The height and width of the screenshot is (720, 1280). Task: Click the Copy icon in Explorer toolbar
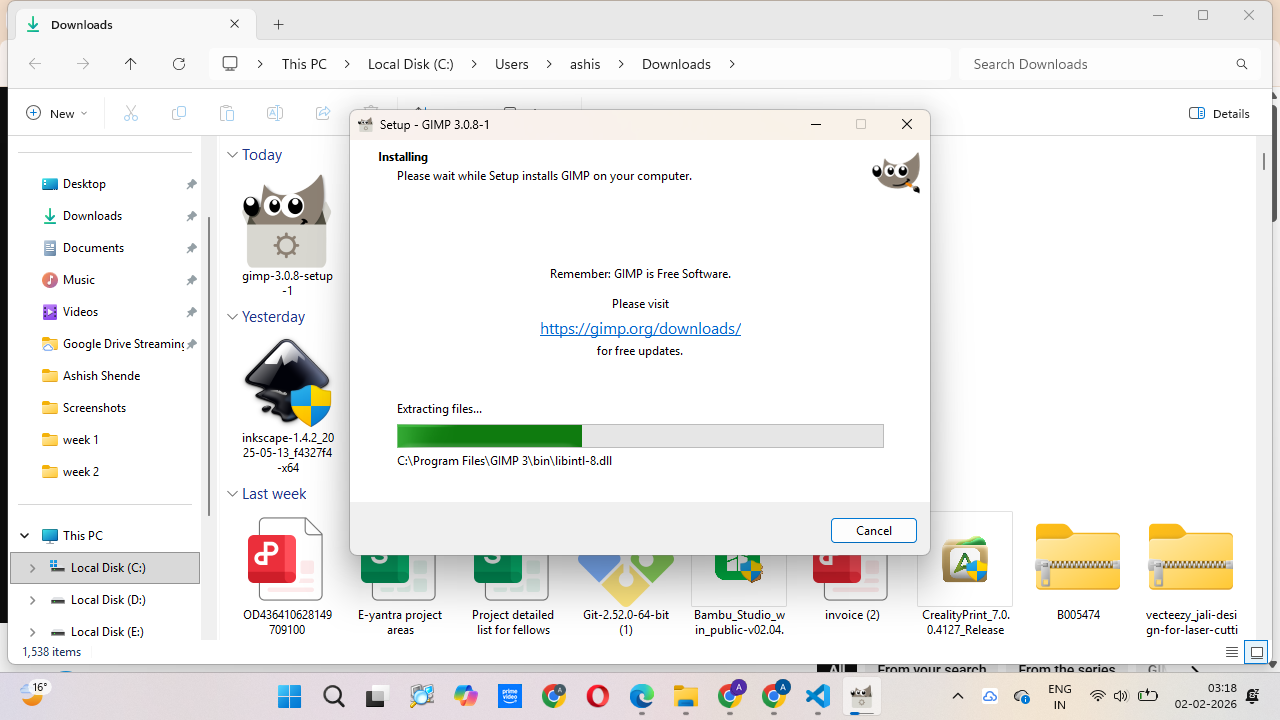click(179, 113)
